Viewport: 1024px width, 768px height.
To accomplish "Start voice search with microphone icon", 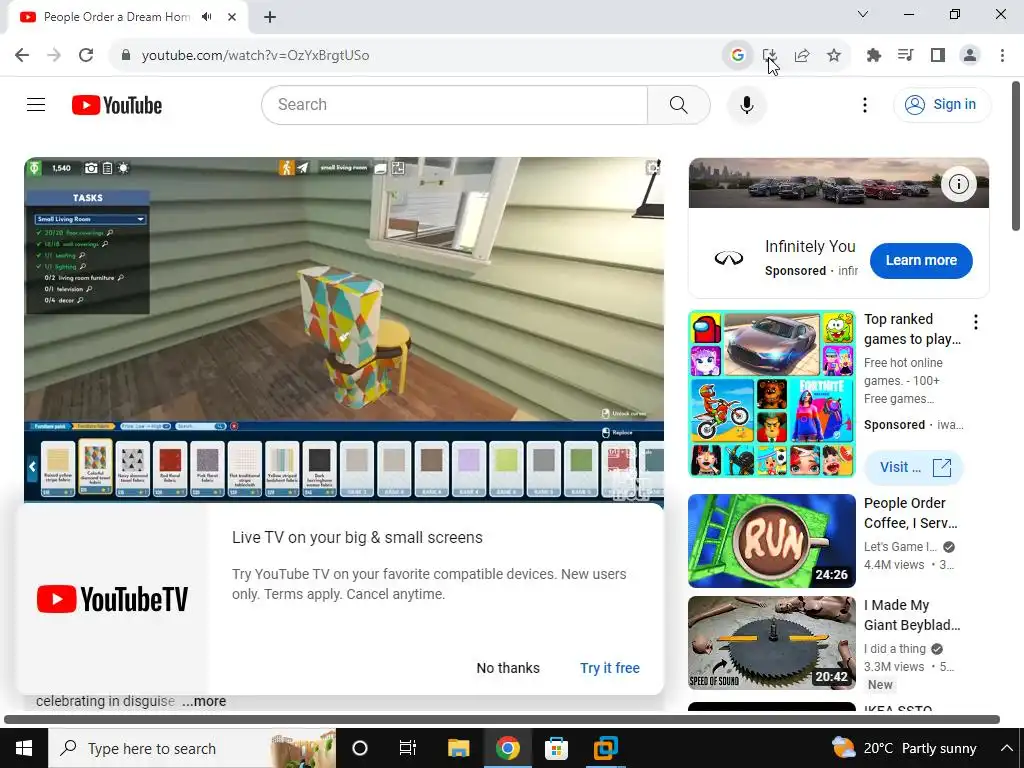I will (746, 104).
